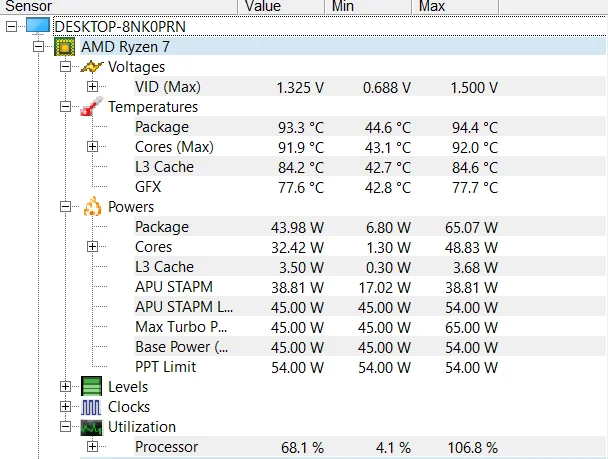The width and height of the screenshot is (608, 459).
Task: Expand the Cores (Max) temperature entry
Action: 92,147
